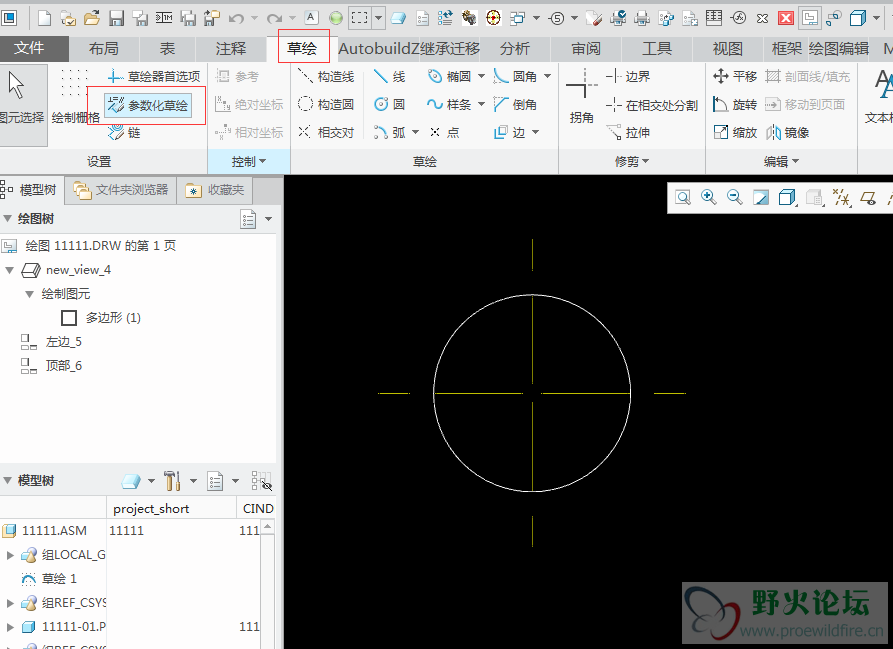Click the 镜像 mirror tool

788,132
